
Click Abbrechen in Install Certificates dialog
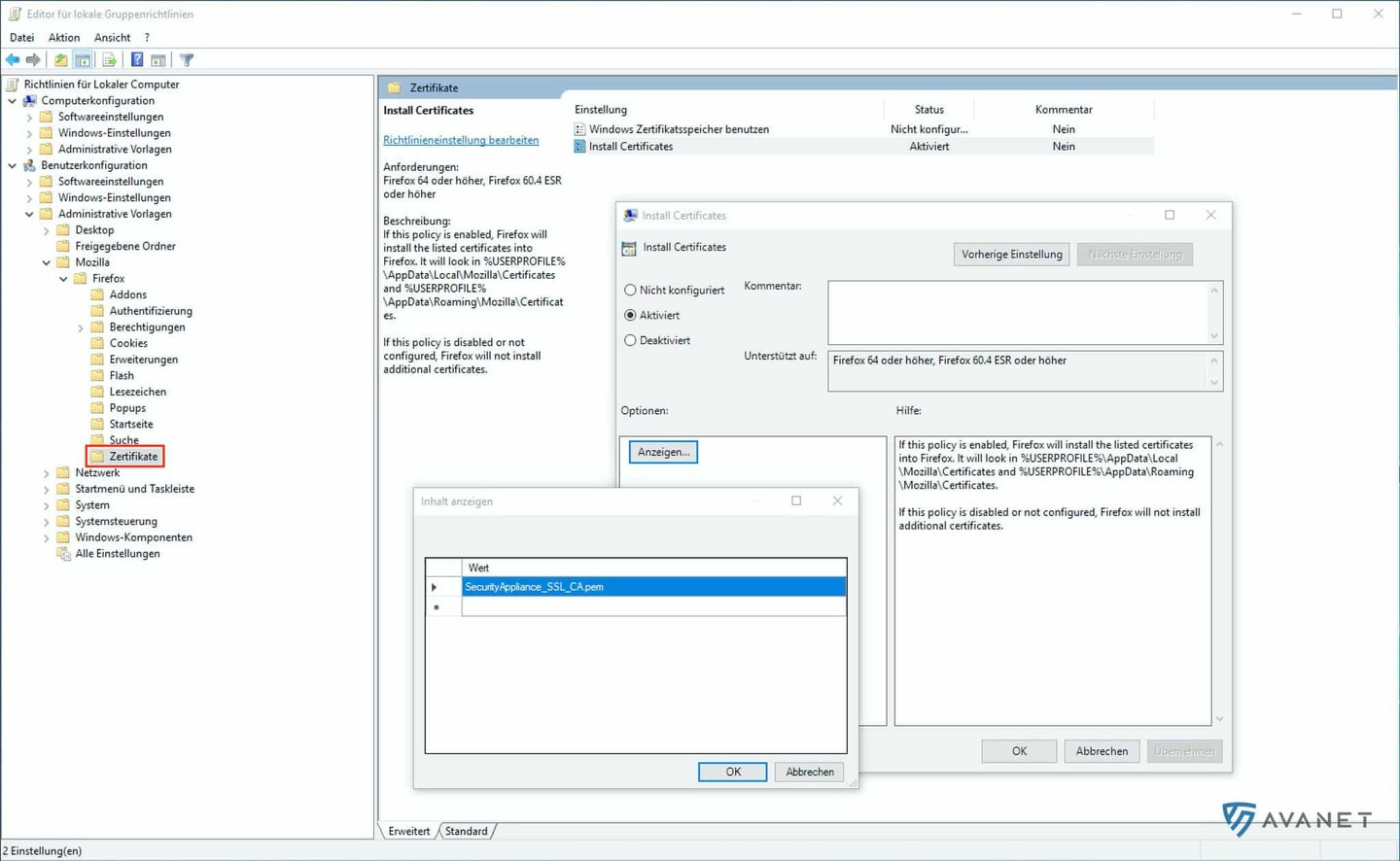(1102, 751)
